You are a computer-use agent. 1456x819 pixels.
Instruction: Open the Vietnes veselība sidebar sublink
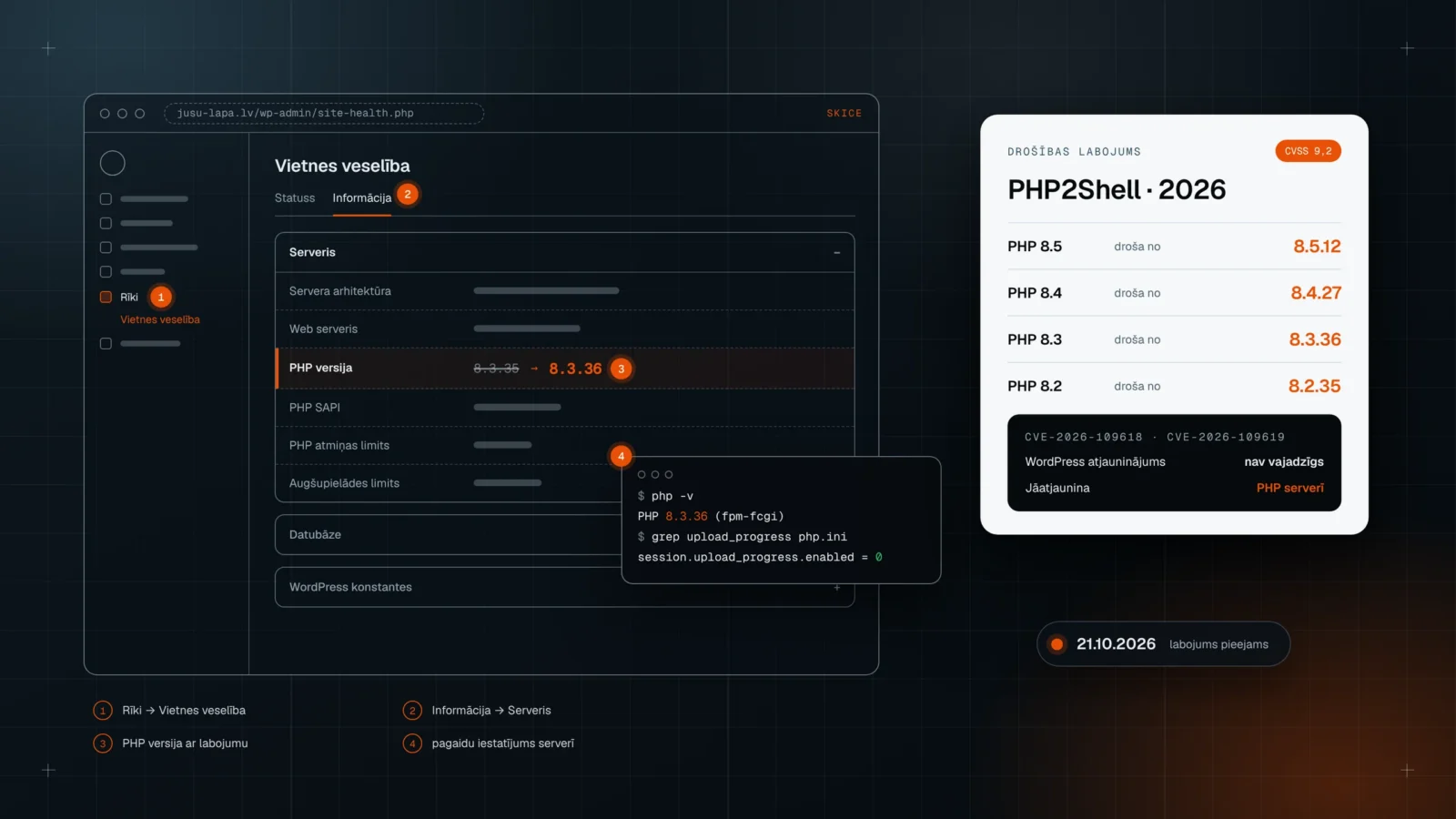[x=160, y=319]
